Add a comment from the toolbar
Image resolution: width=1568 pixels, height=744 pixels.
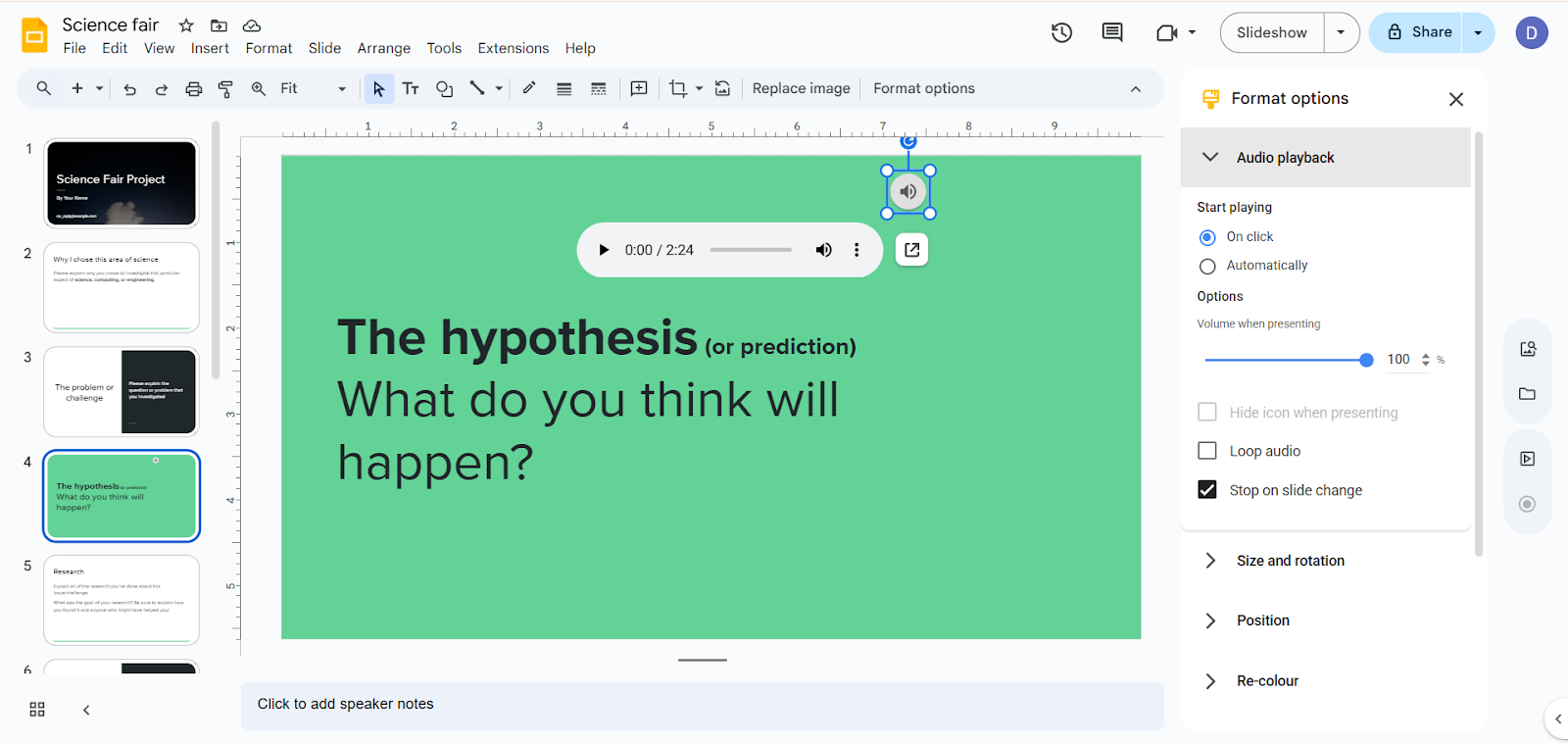pos(639,89)
